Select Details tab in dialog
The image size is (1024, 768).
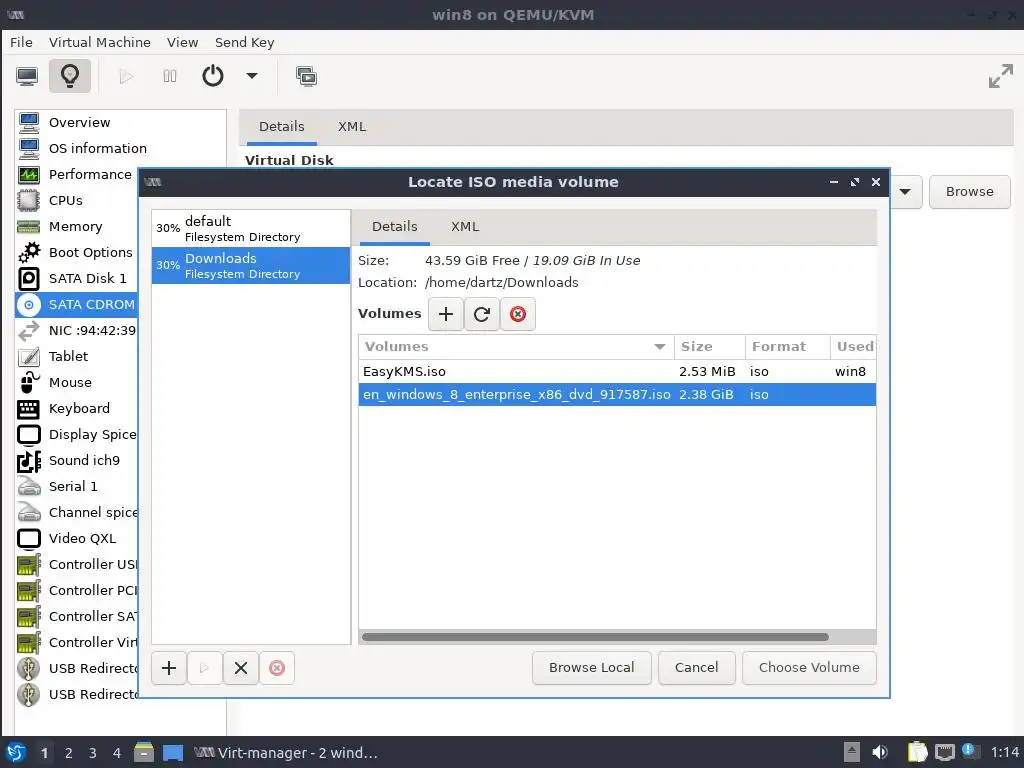coord(394,227)
